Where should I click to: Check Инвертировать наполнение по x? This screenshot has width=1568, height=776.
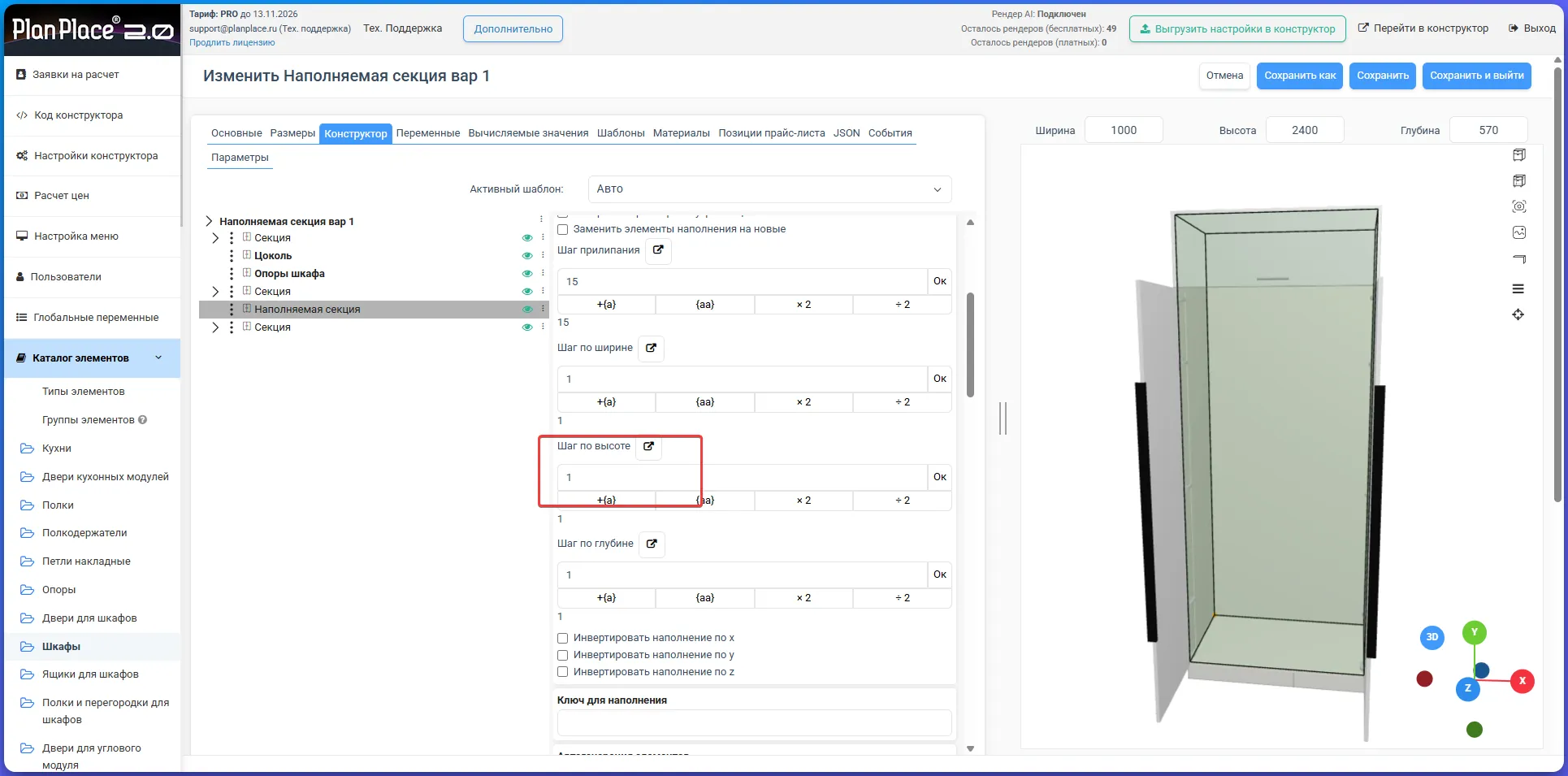pos(562,638)
